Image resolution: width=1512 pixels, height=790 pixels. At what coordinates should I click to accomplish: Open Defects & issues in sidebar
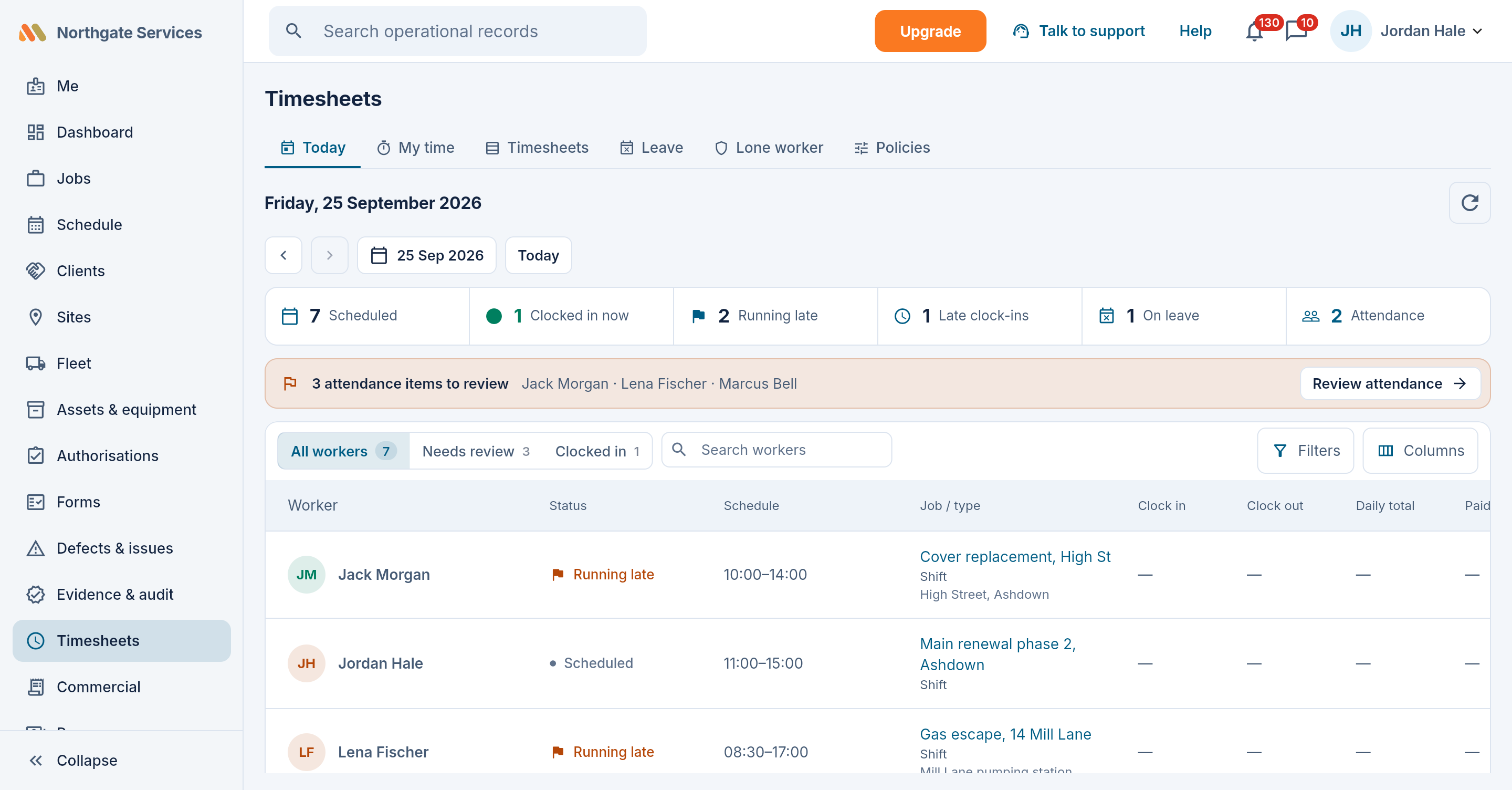pyautogui.click(x=121, y=548)
